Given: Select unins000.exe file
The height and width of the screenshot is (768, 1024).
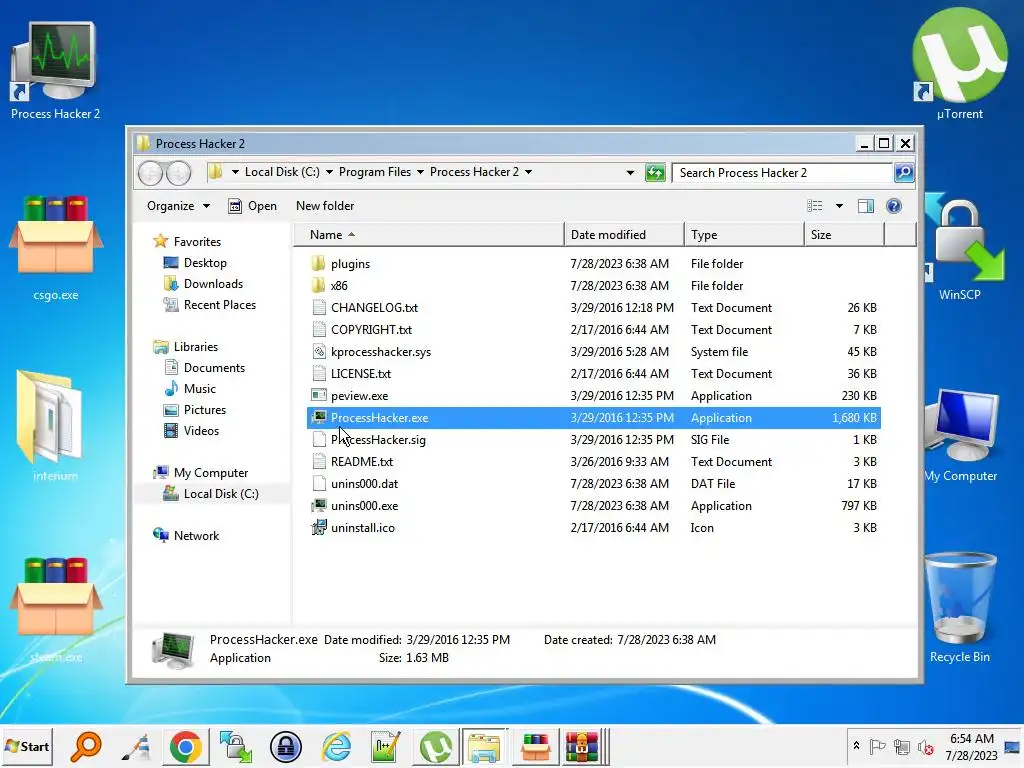Looking at the screenshot, I should pyautogui.click(x=594, y=506).
